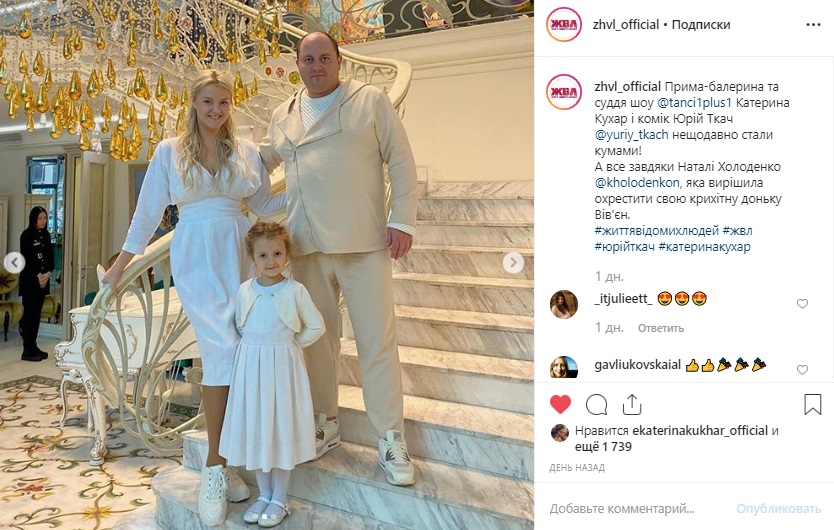Open the three-dot more options menu

[x=813, y=25]
